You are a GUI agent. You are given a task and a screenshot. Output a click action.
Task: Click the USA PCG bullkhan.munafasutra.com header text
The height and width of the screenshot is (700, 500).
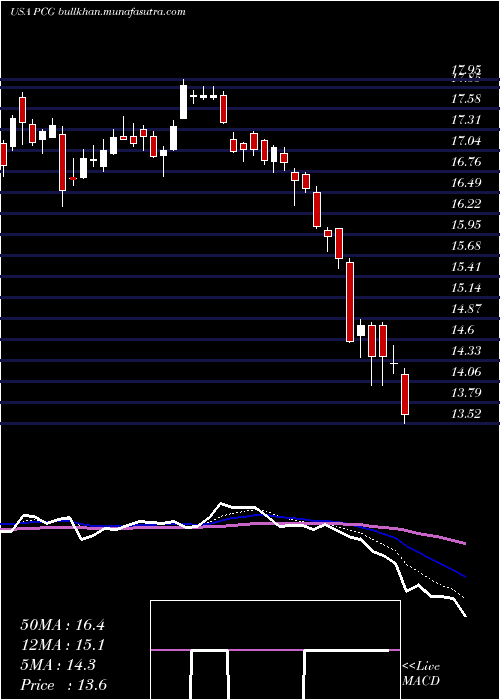[97, 12]
